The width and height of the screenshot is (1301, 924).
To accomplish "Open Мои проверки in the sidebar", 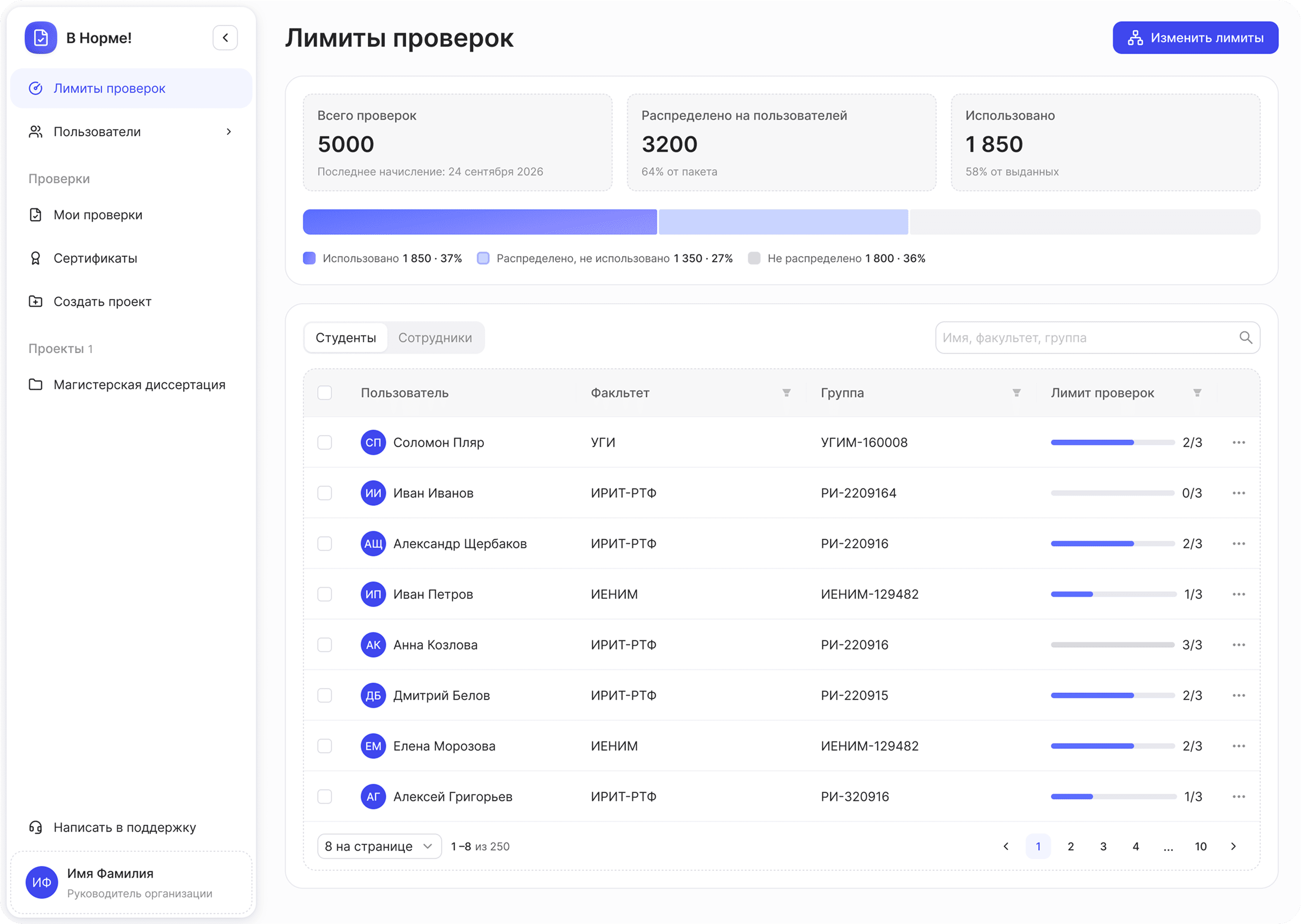I will pos(131,215).
